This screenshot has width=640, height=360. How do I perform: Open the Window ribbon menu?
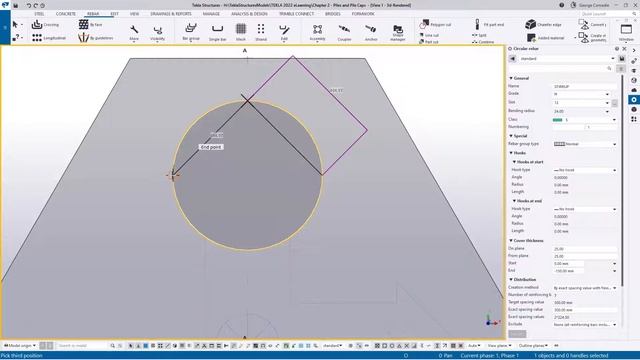coord(626,32)
